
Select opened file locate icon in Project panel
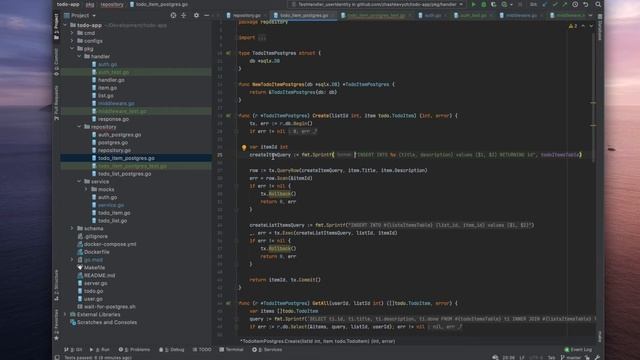[173, 16]
